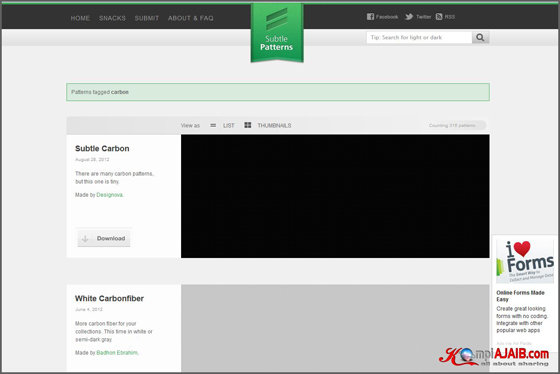Open the RSS text link
This screenshot has width=560, height=374.
pos(450,17)
